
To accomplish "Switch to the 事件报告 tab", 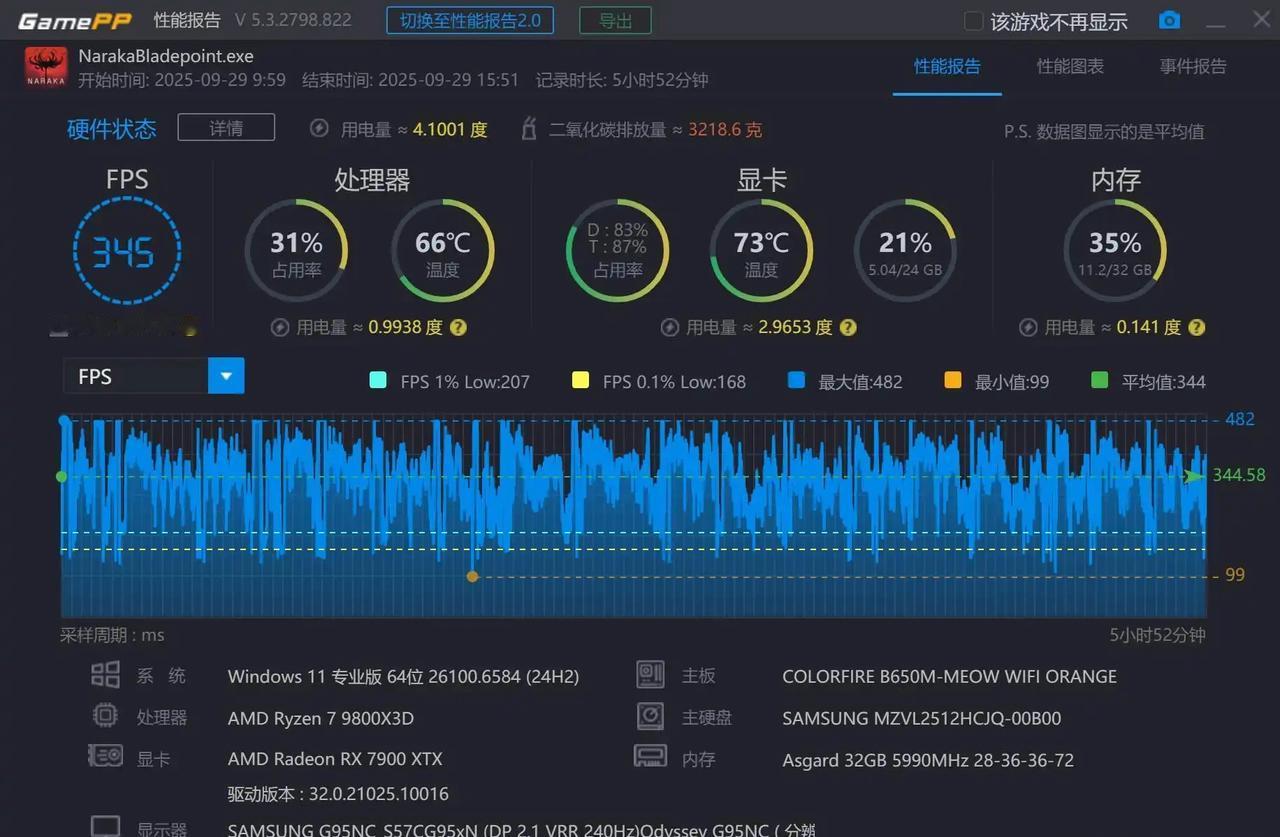I will click(x=1193, y=67).
